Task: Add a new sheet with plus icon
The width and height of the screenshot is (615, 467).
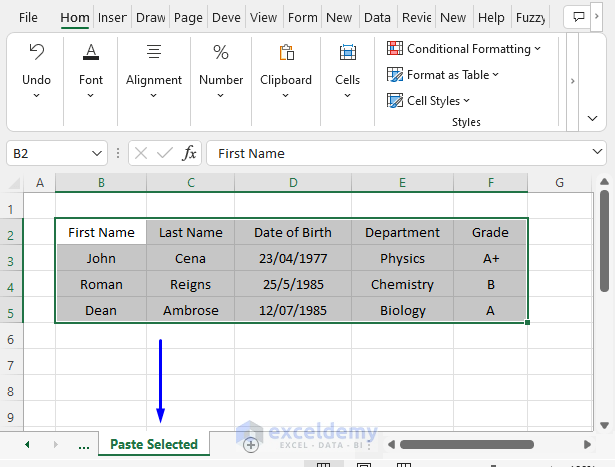Action: (x=251, y=445)
